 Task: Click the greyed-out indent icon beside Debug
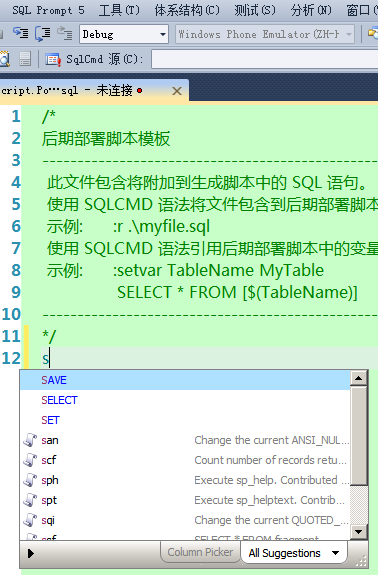pos(65,34)
